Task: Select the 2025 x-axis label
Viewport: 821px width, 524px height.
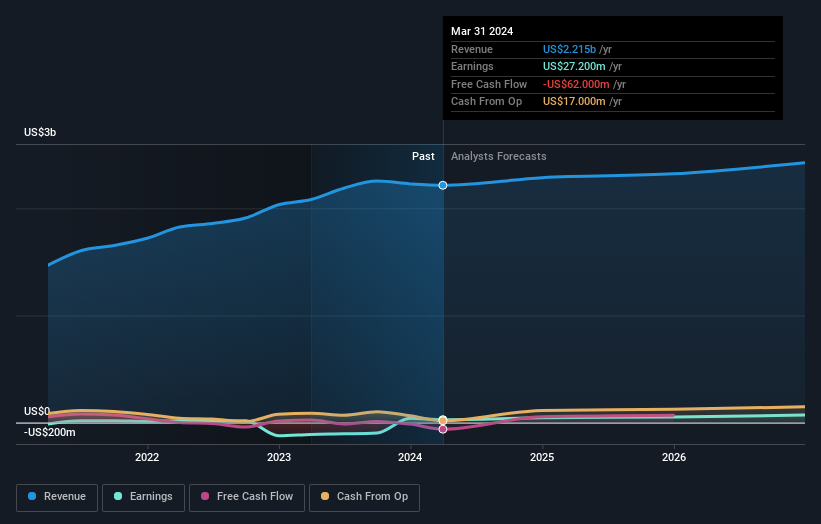Action: (542, 458)
